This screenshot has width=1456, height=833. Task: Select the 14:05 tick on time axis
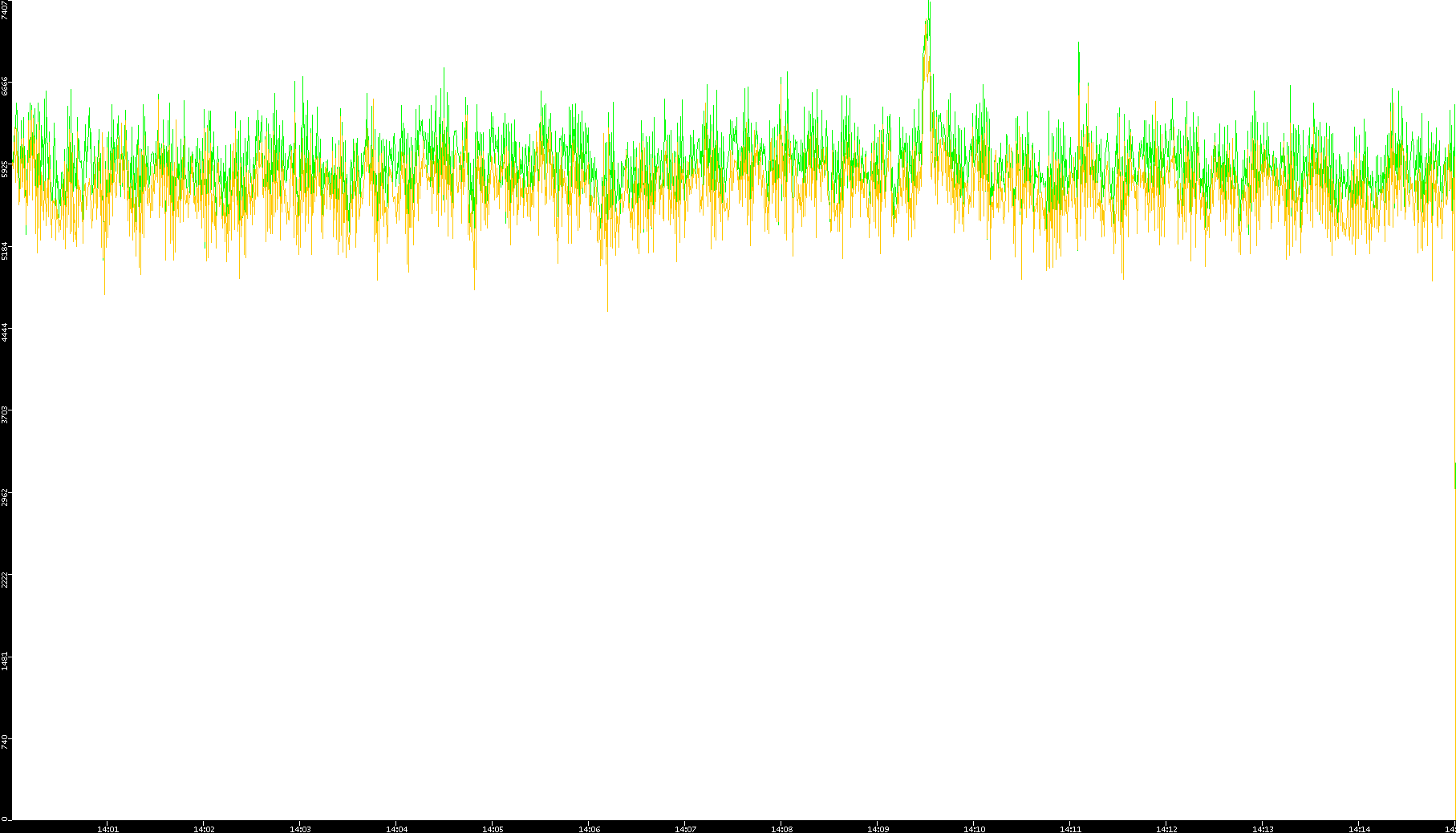tap(493, 828)
